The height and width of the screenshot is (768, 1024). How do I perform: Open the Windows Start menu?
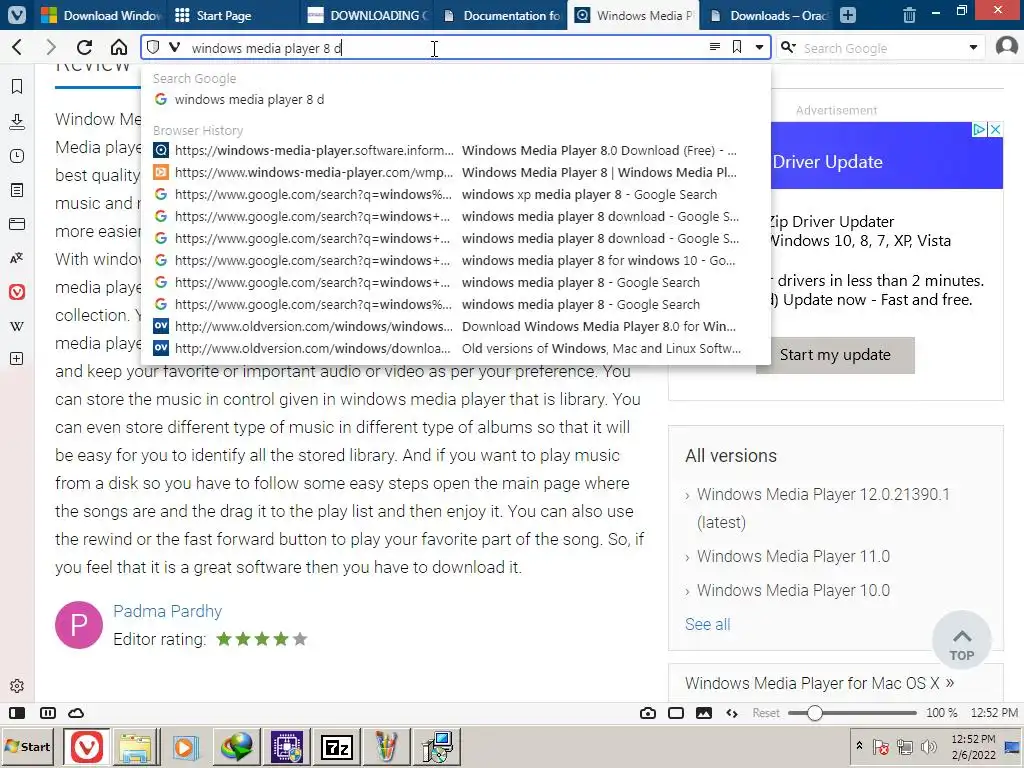click(28, 746)
